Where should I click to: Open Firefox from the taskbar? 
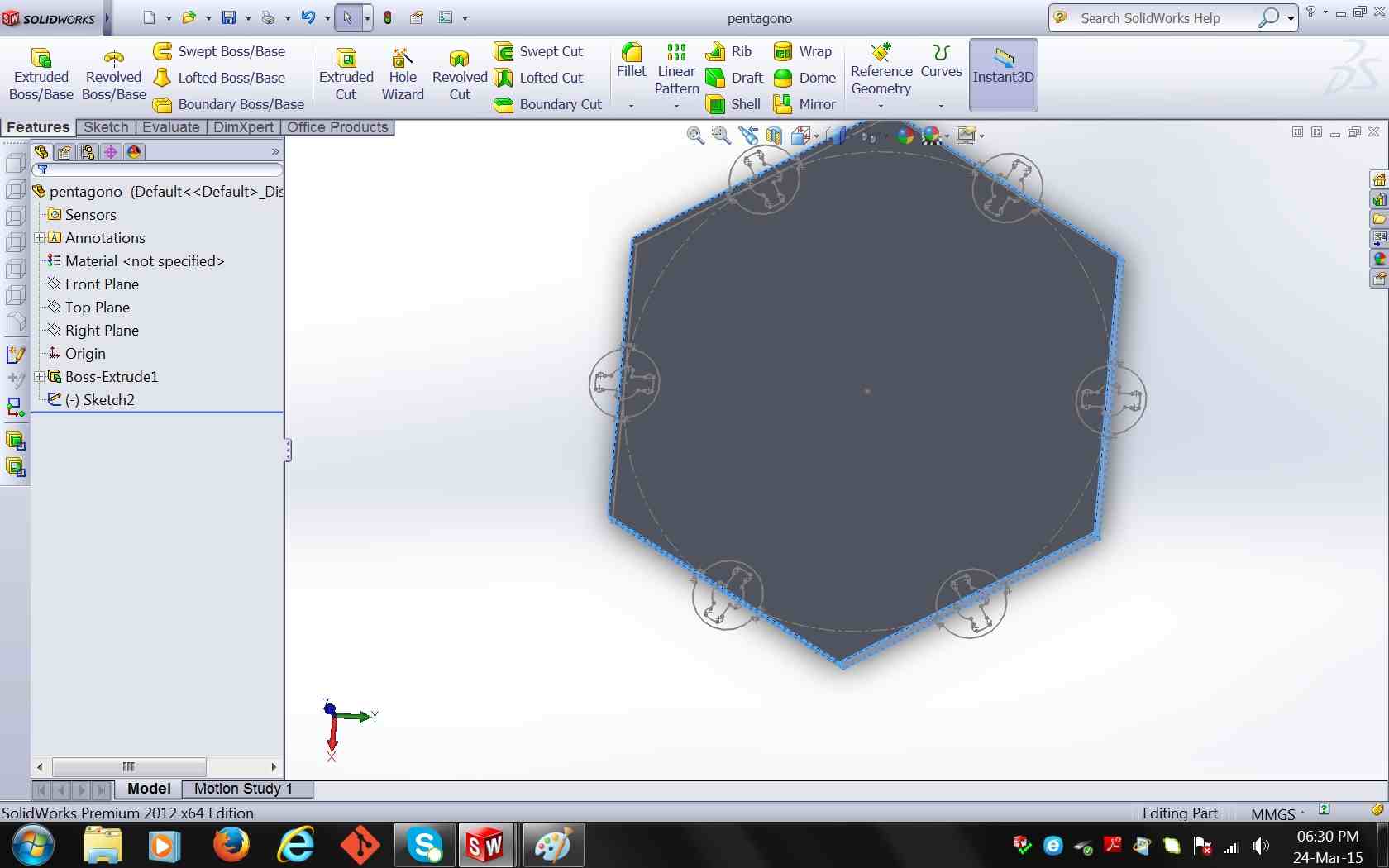(x=231, y=846)
